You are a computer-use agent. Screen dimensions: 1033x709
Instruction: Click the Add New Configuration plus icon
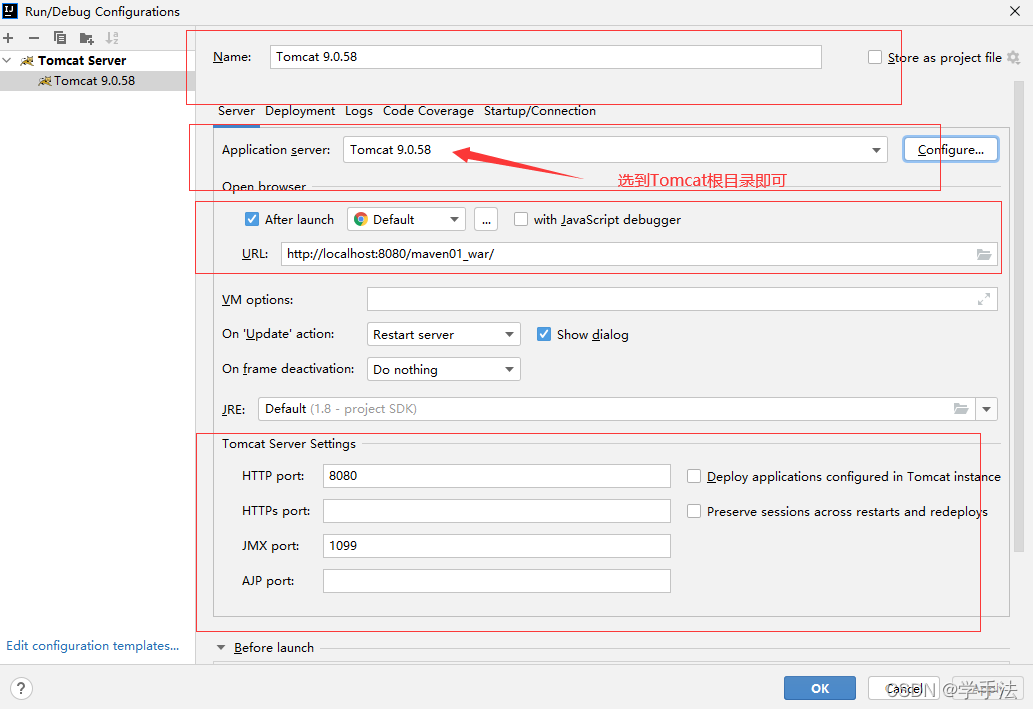point(8,38)
